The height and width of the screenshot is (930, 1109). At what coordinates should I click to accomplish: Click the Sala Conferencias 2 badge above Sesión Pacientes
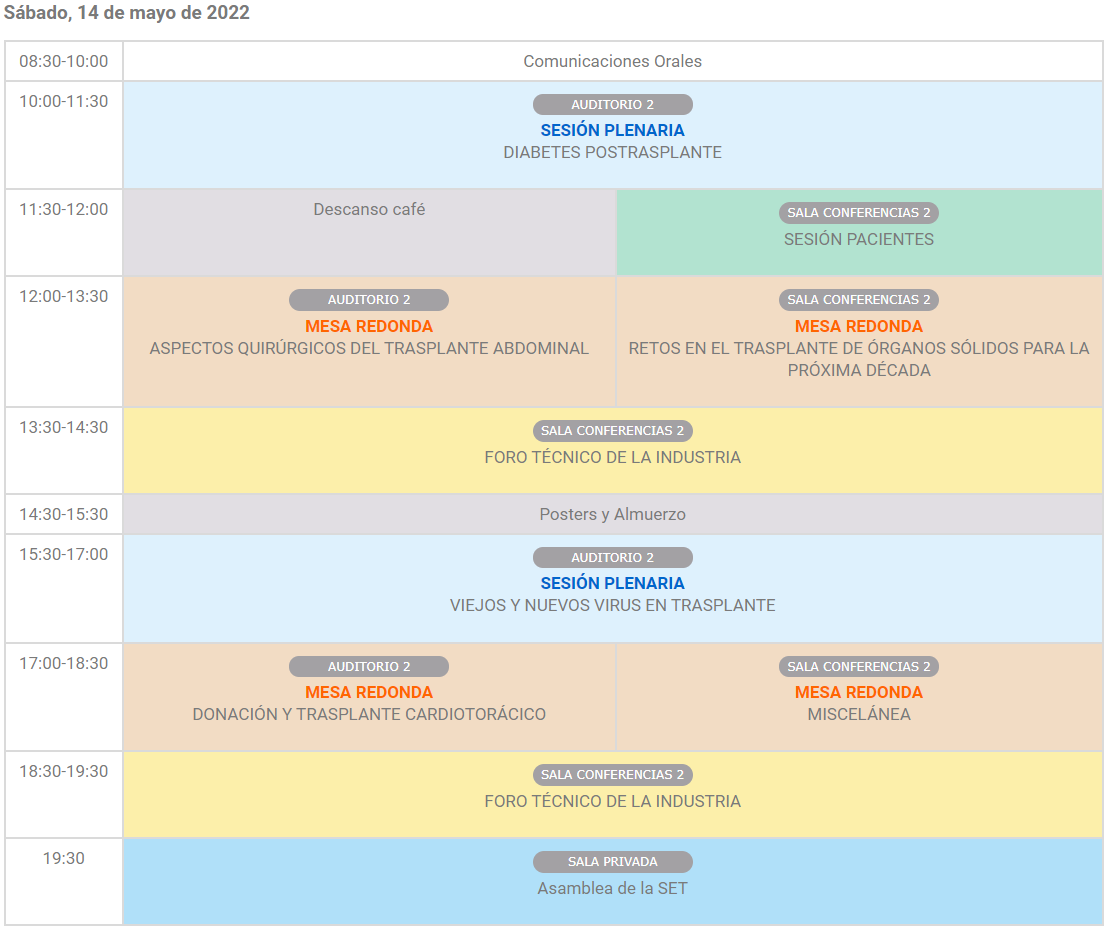click(x=858, y=213)
